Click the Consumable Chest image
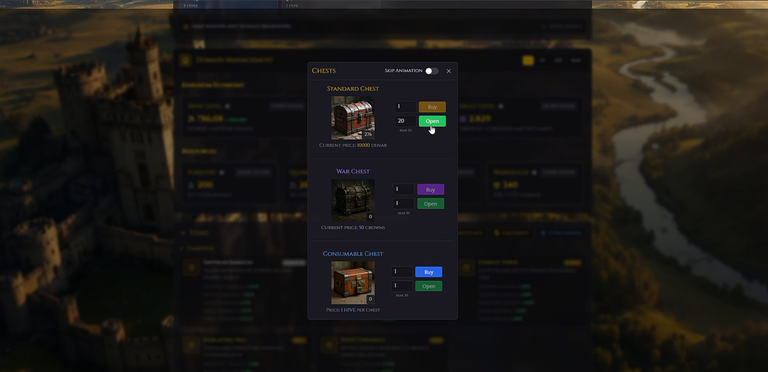The height and width of the screenshot is (372, 768). pos(353,282)
